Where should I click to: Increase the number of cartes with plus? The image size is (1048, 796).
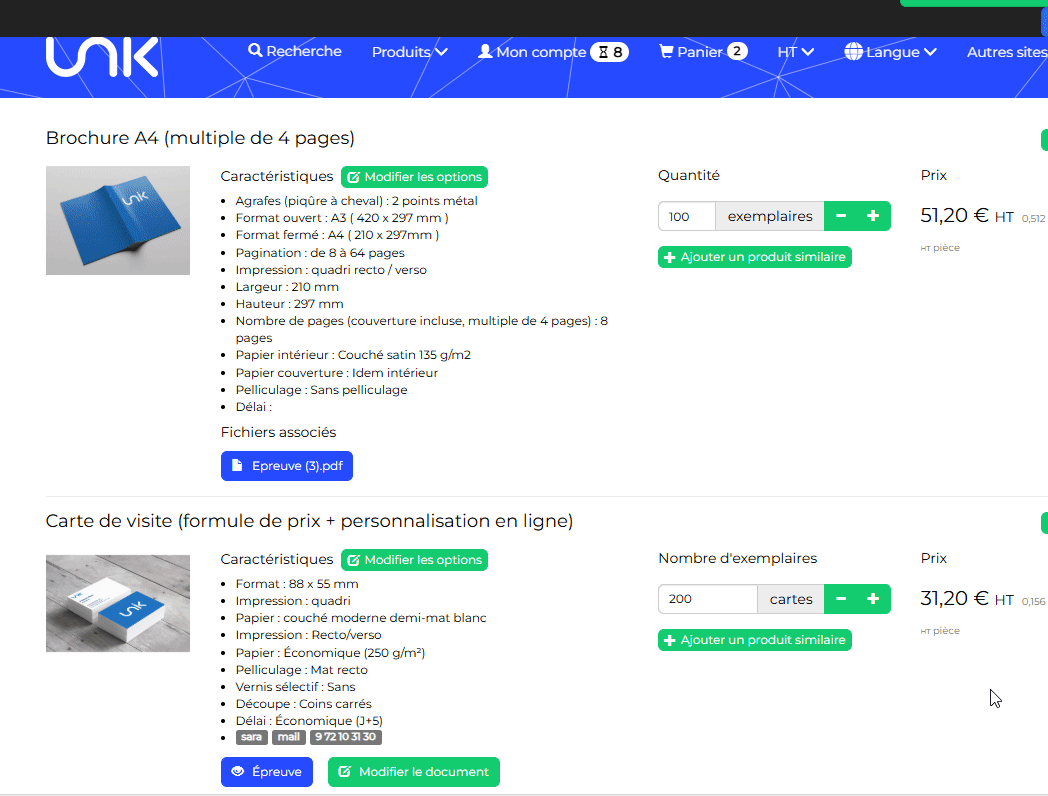click(873, 599)
